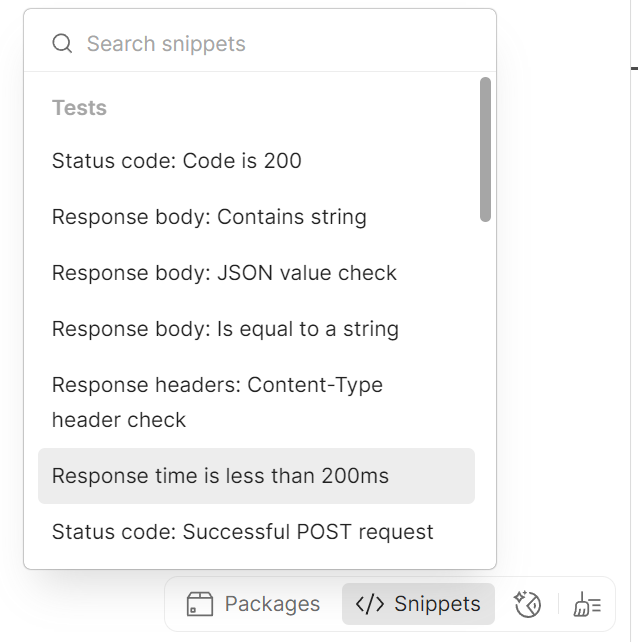Click the Packages text label
Screen dimensions: 638x642
click(272, 604)
